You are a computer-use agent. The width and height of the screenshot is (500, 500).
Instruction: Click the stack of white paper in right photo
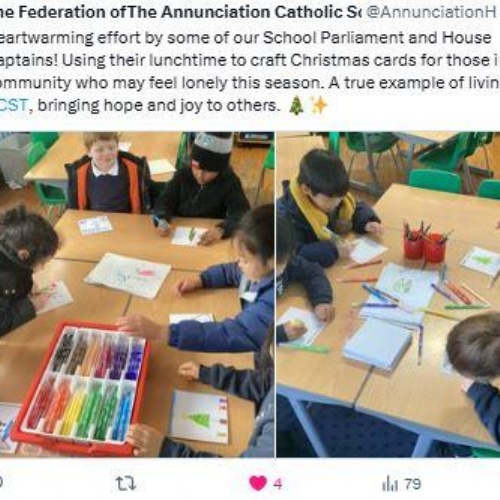(x=378, y=344)
